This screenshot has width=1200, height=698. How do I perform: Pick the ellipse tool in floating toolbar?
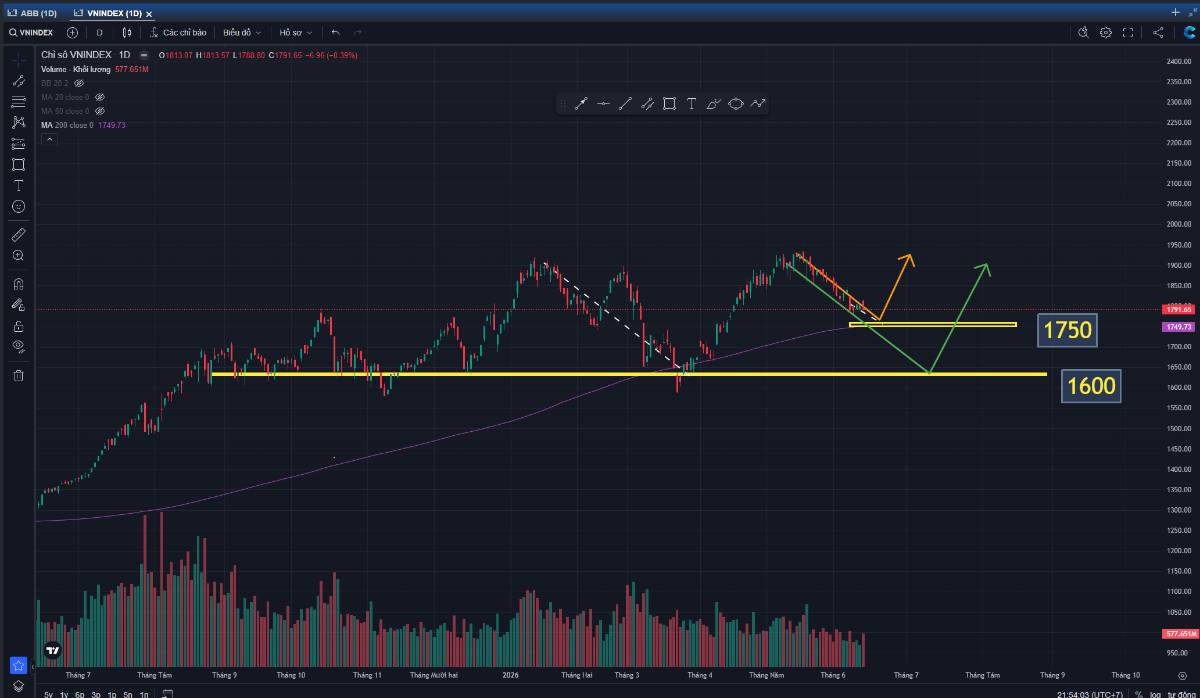point(736,103)
